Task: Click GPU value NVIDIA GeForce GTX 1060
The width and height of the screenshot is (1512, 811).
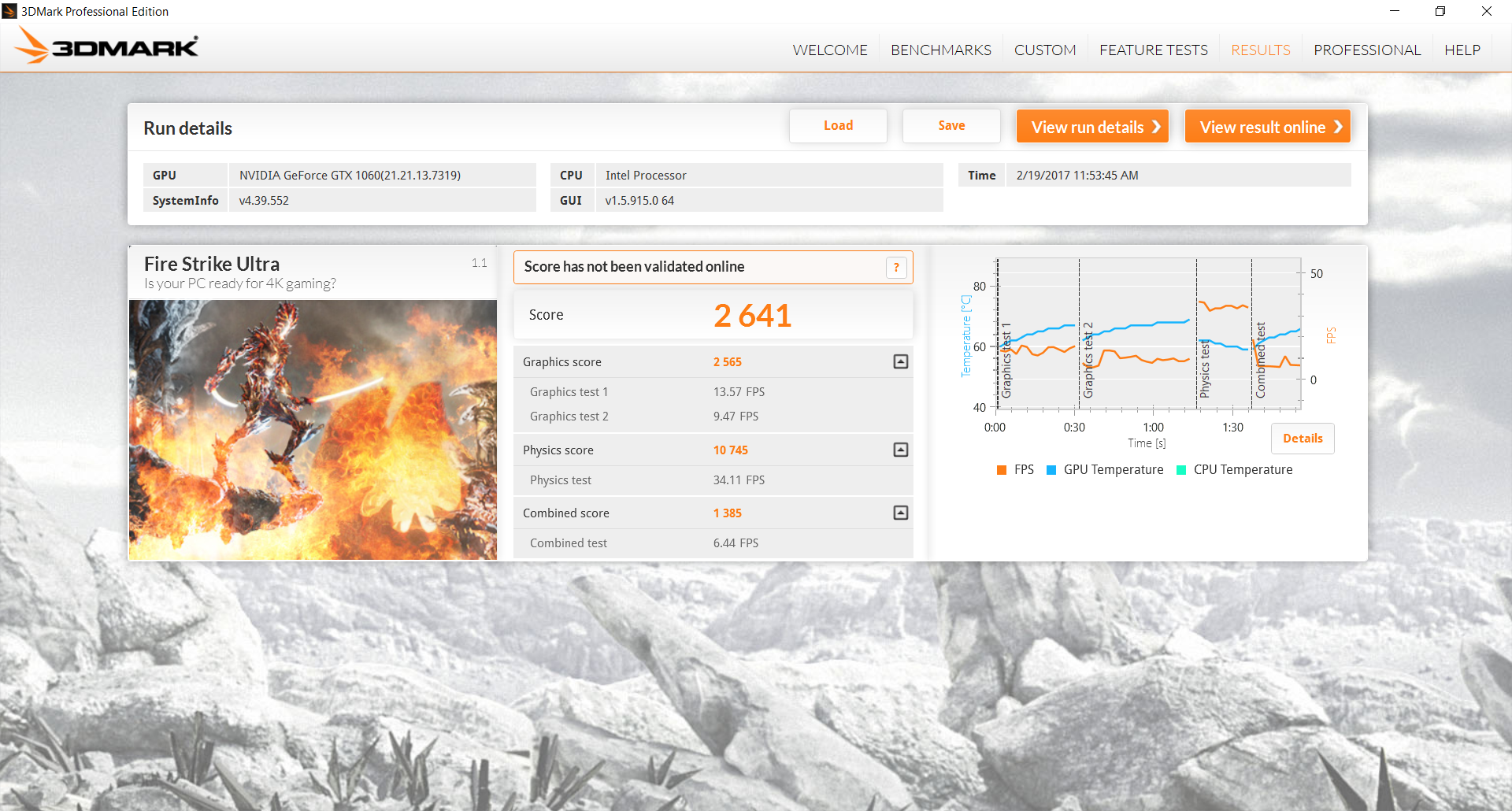Action: point(350,176)
